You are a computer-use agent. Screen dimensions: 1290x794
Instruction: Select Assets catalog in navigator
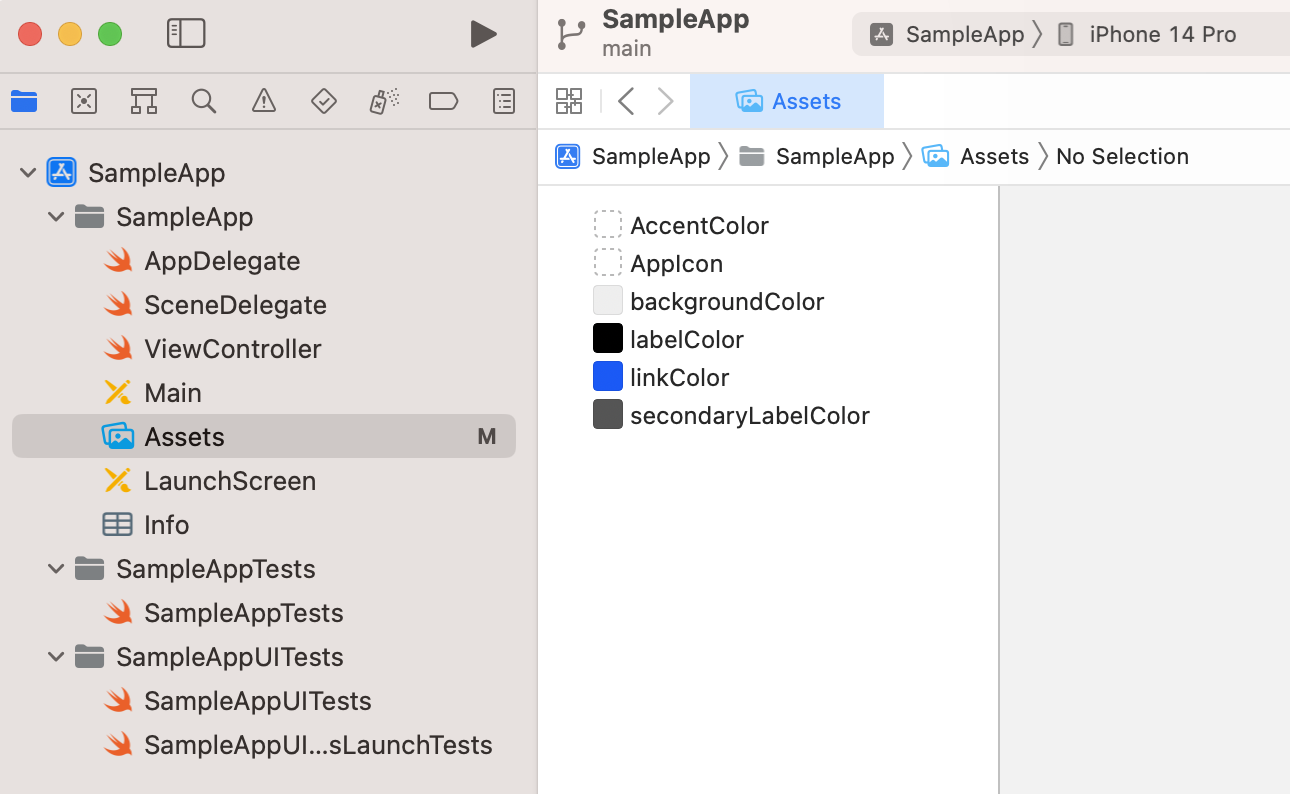pyautogui.click(x=264, y=437)
